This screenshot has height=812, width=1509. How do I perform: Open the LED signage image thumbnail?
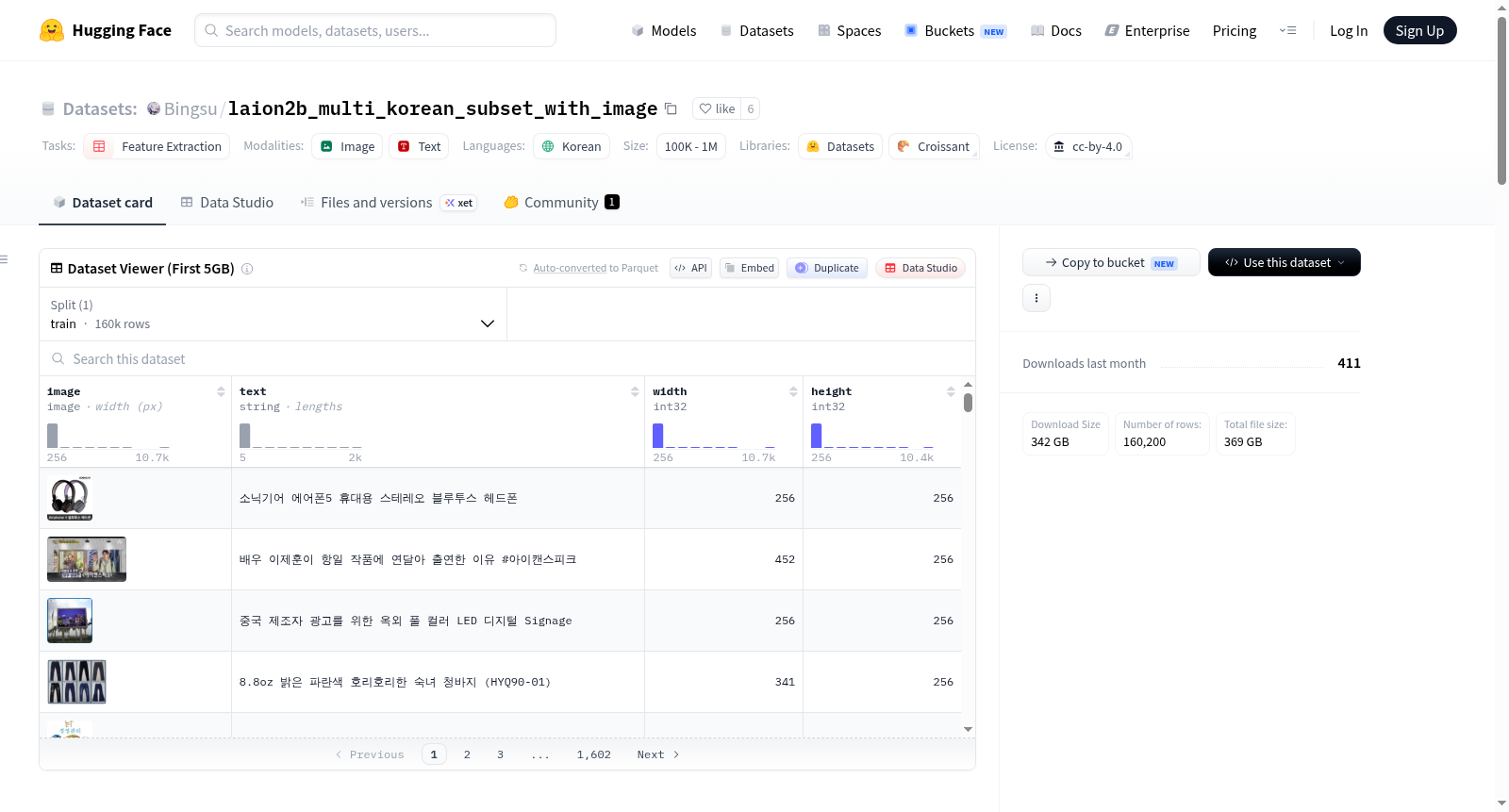point(70,621)
